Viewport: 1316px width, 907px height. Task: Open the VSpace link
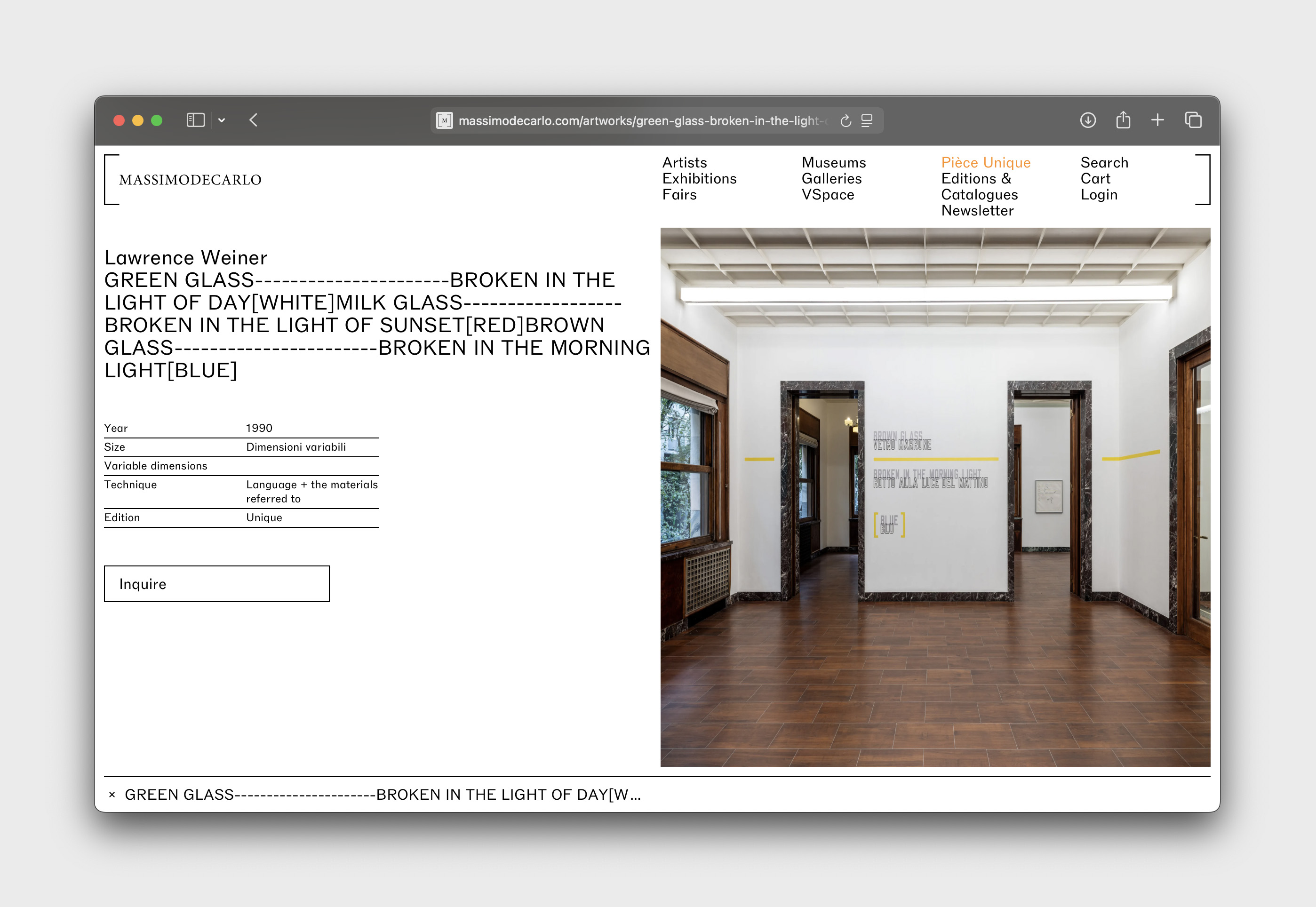click(x=828, y=194)
